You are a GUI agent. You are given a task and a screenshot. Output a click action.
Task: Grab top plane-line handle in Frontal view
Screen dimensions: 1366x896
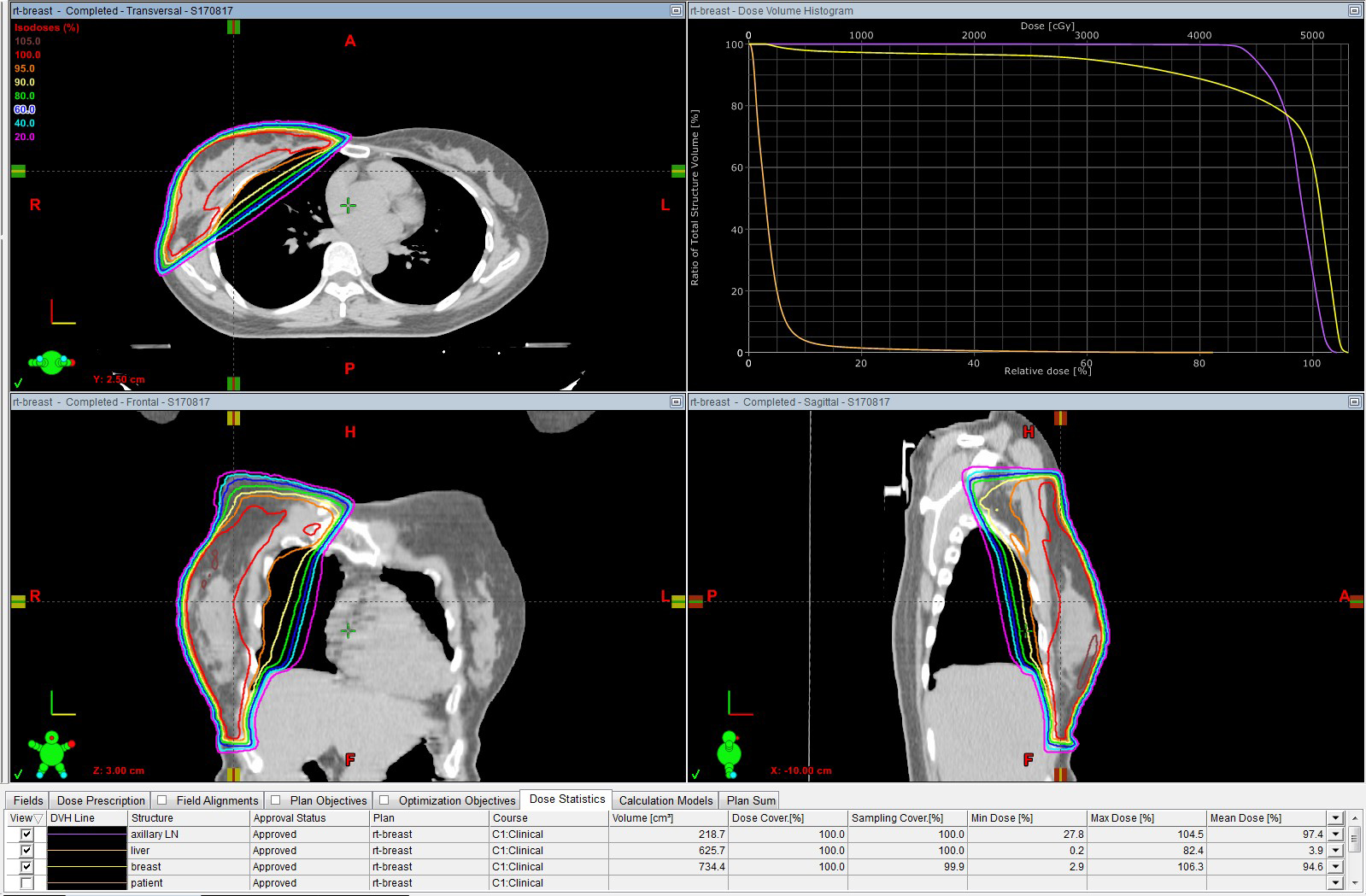point(233,419)
